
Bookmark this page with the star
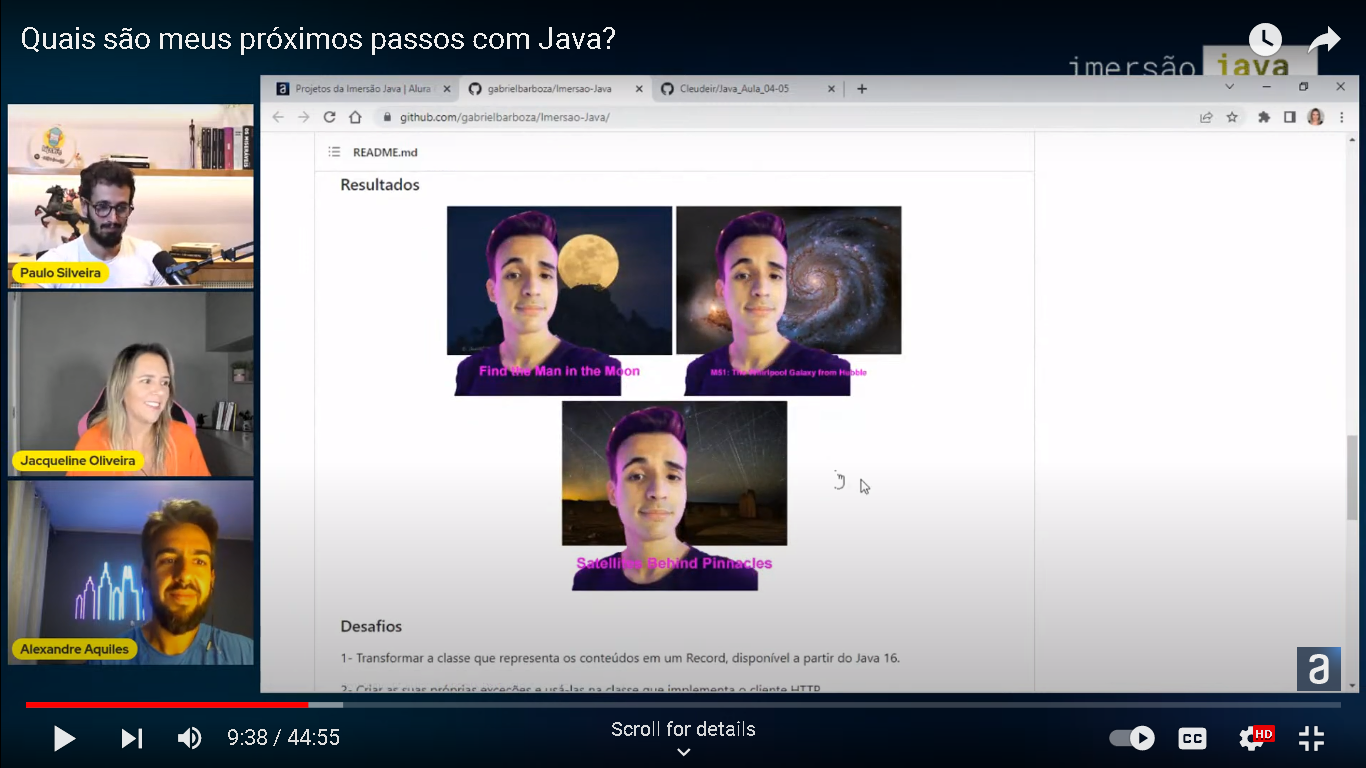[x=1232, y=117]
